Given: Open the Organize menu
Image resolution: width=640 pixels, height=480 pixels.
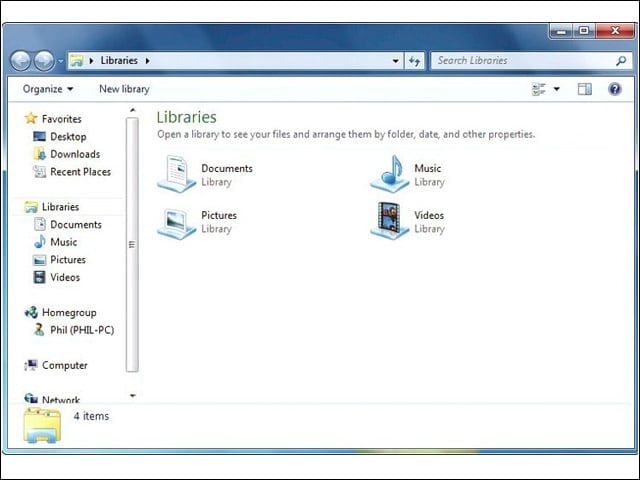Looking at the screenshot, I should pyautogui.click(x=48, y=89).
